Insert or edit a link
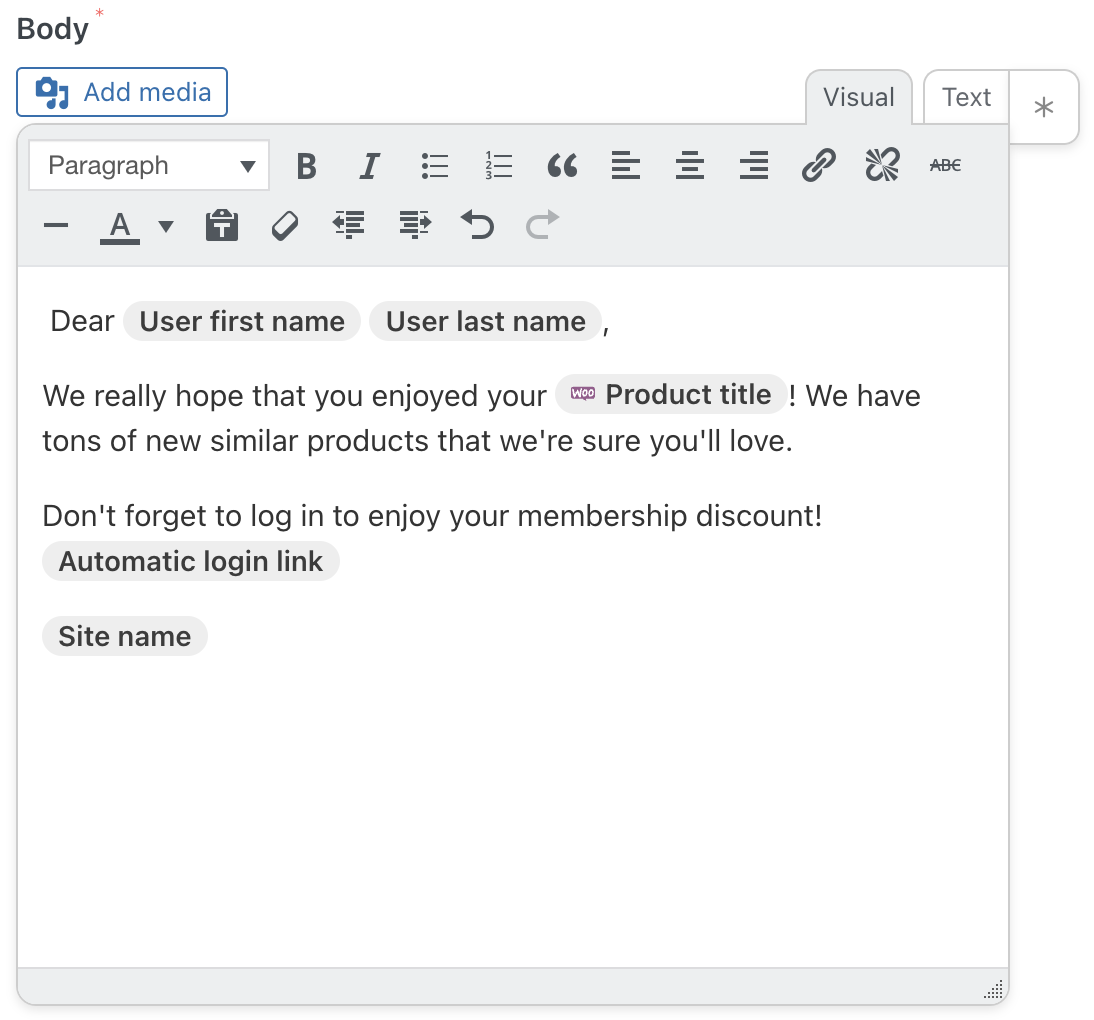This screenshot has height=1020, width=1094. pyautogui.click(x=818, y=166)
